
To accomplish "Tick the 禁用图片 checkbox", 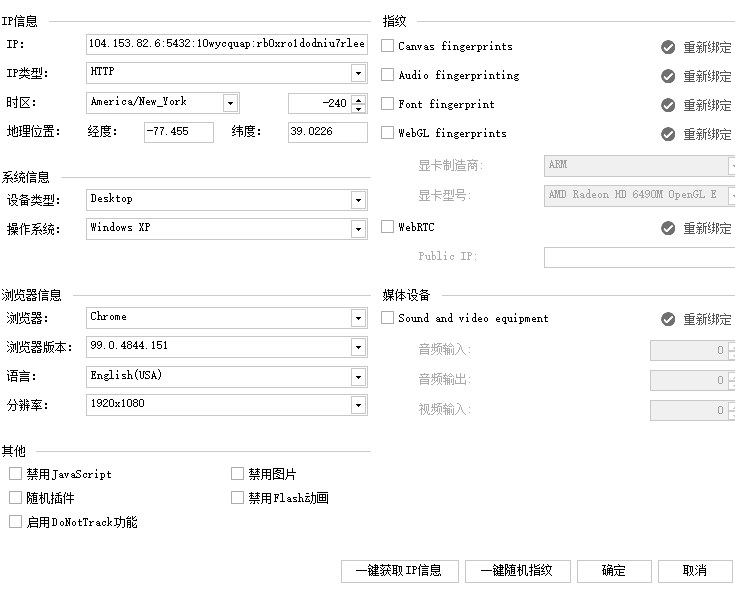I will click(x=237, y=473).
